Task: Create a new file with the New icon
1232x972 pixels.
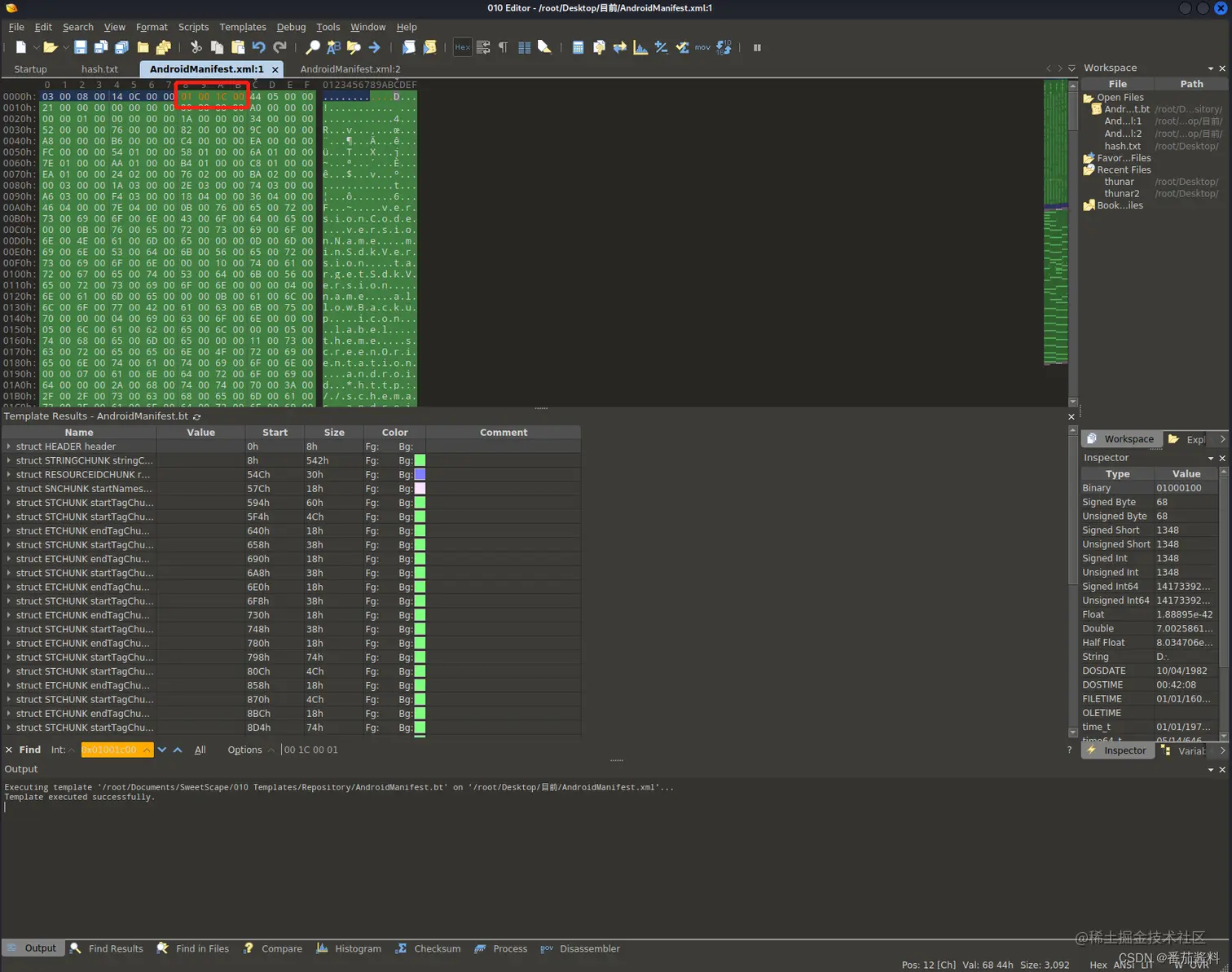Action: 20,47
